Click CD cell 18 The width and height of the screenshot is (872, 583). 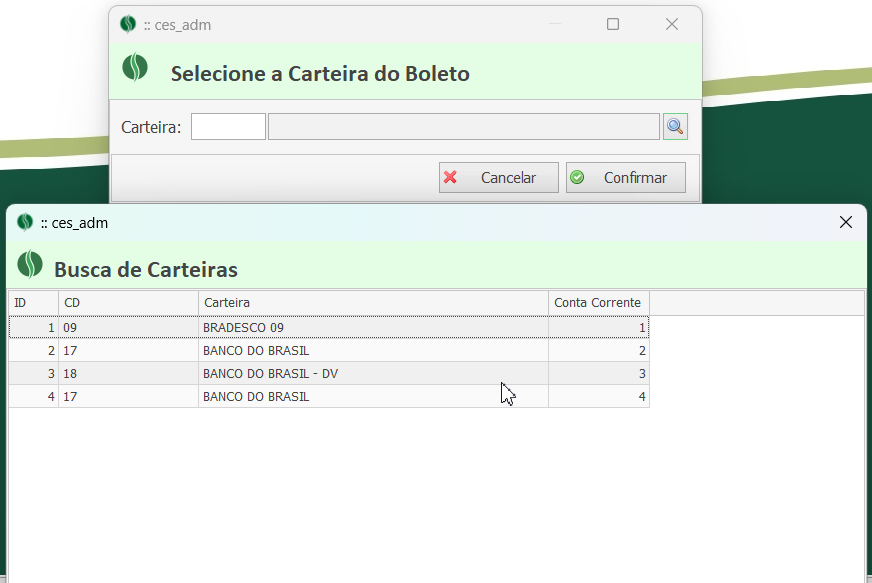[x=128, y=373]
